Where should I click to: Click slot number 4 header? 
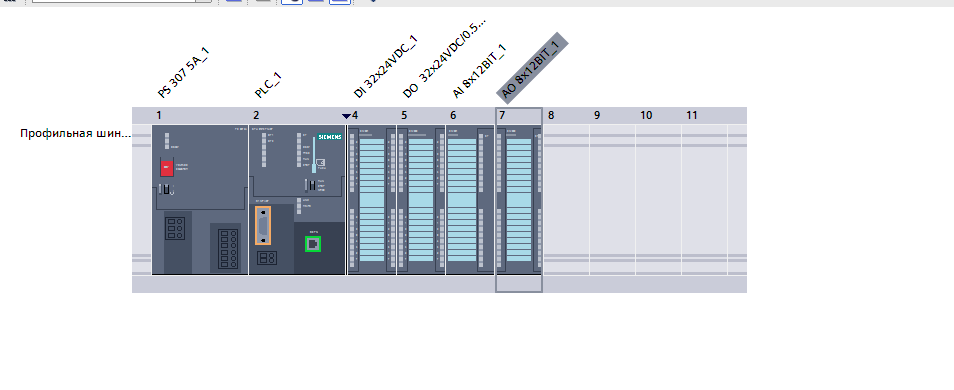pyautogui.click(x=355, y=115)
